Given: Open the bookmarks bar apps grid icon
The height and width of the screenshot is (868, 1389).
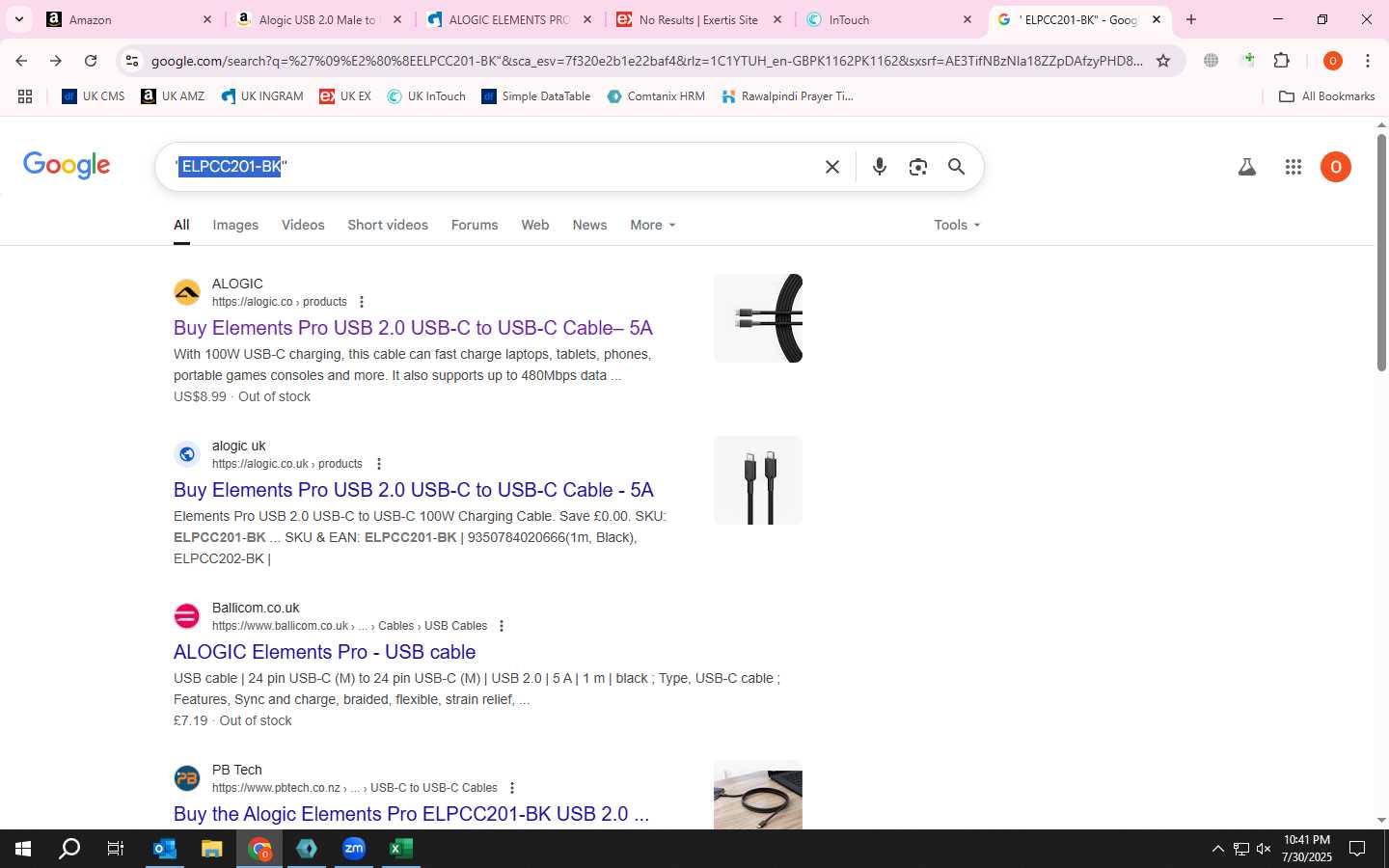Looking at the screenshot, I should coord(25,96).
